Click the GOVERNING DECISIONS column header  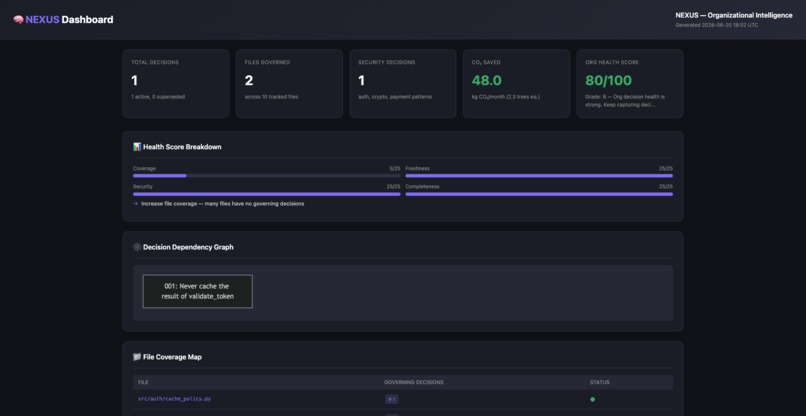click(x=414, y=382)
